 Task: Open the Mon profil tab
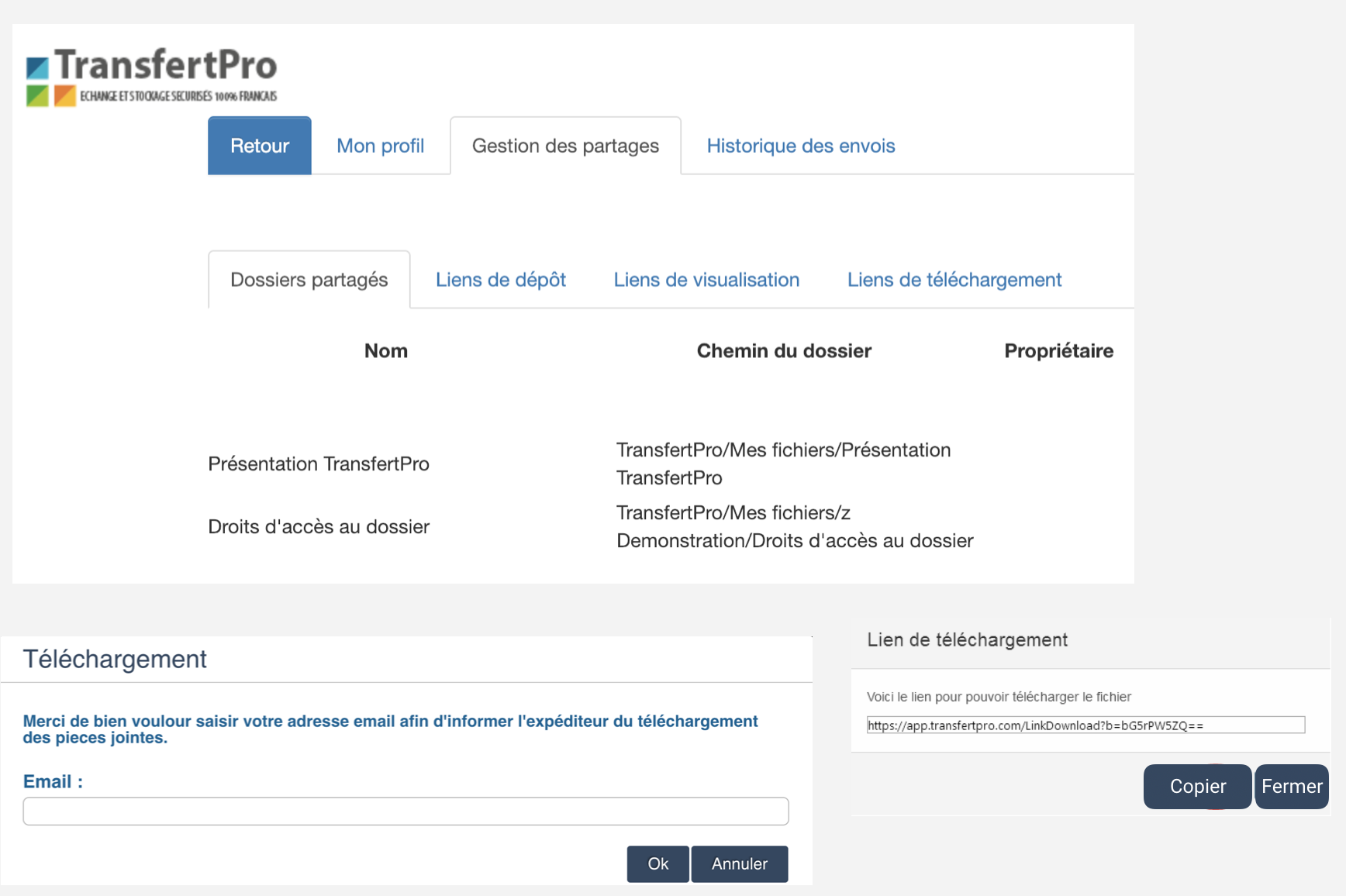pos(380,146)
